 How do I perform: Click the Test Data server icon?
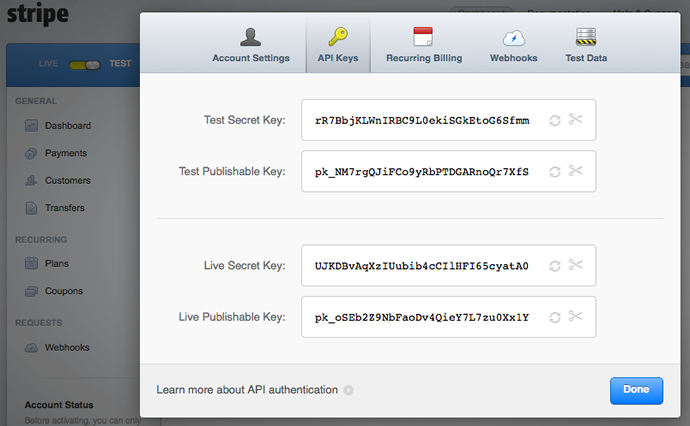coord(586,37)
